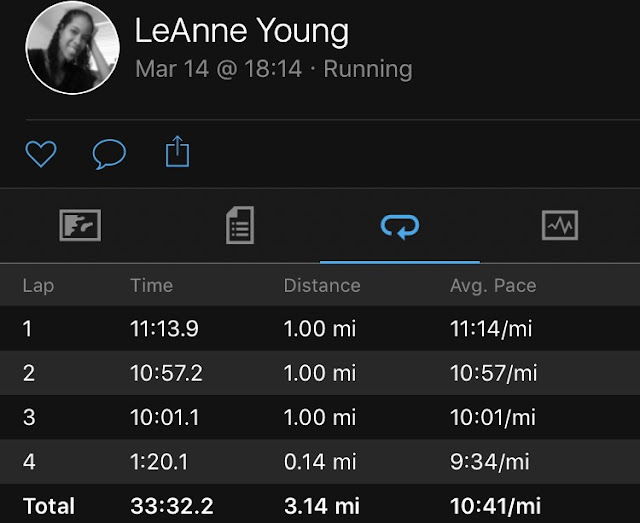Tap the Distance column header
Screen dimensions: 640x523
pyautogui.click(x=323, y=286)
